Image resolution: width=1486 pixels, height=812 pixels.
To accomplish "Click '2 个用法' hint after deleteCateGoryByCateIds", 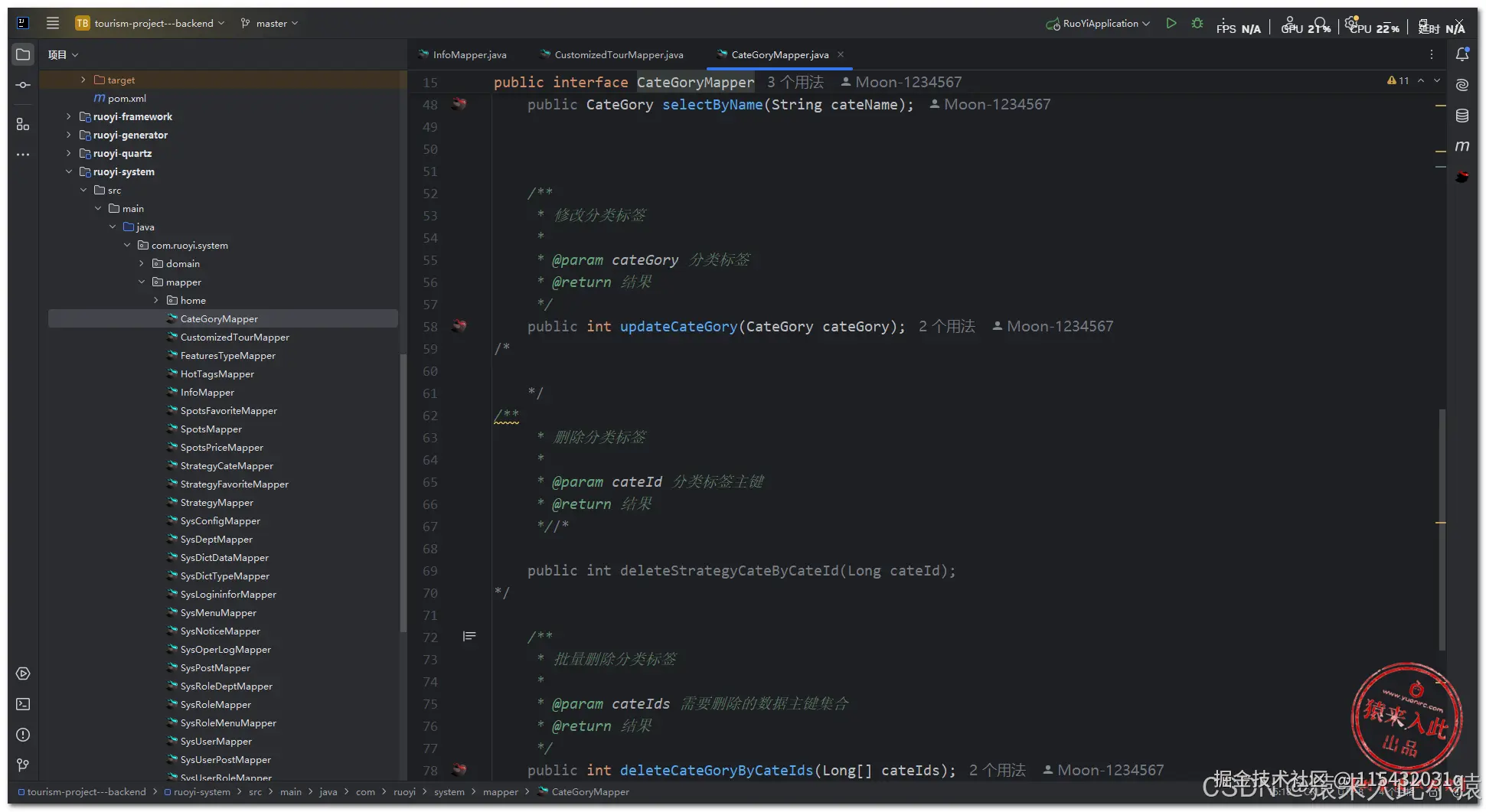I will [998, 770].
